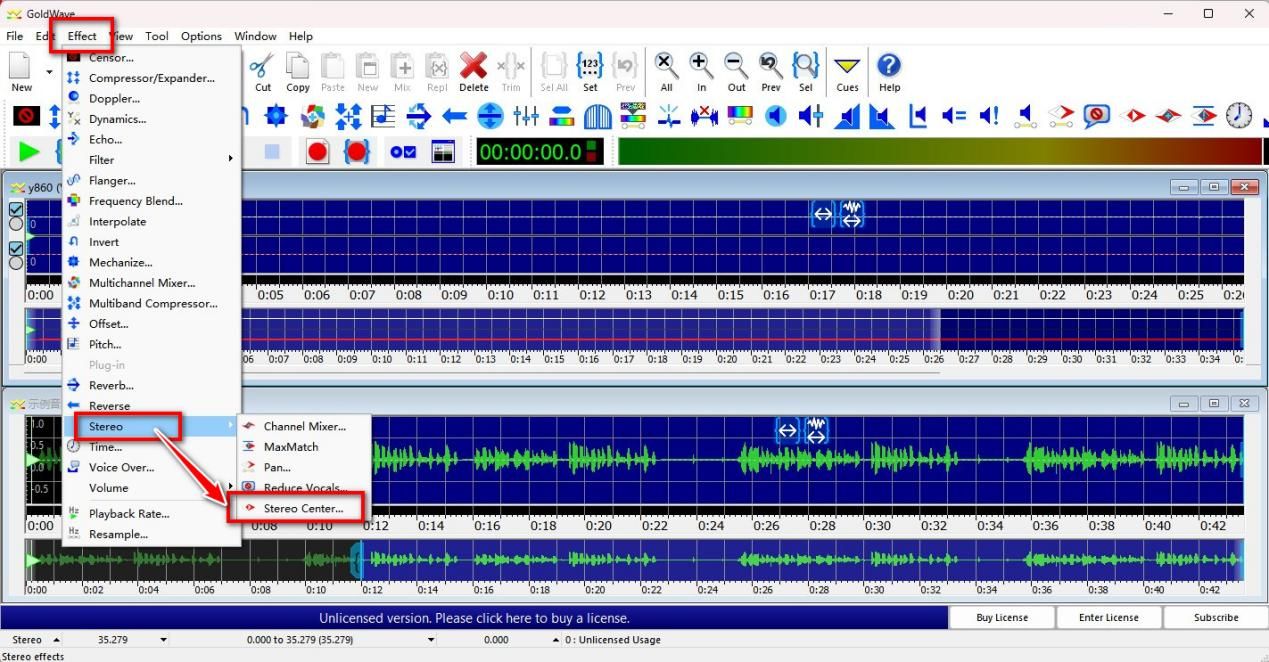Toggle the upper channel checkbox in y860 window
Screen dimensions: 1269x662
click(16, 210)
